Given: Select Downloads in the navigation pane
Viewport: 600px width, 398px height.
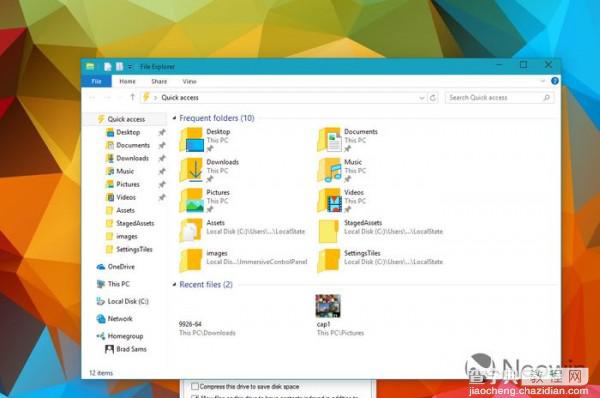Looking at the screenshot, I should coord(132,158).
